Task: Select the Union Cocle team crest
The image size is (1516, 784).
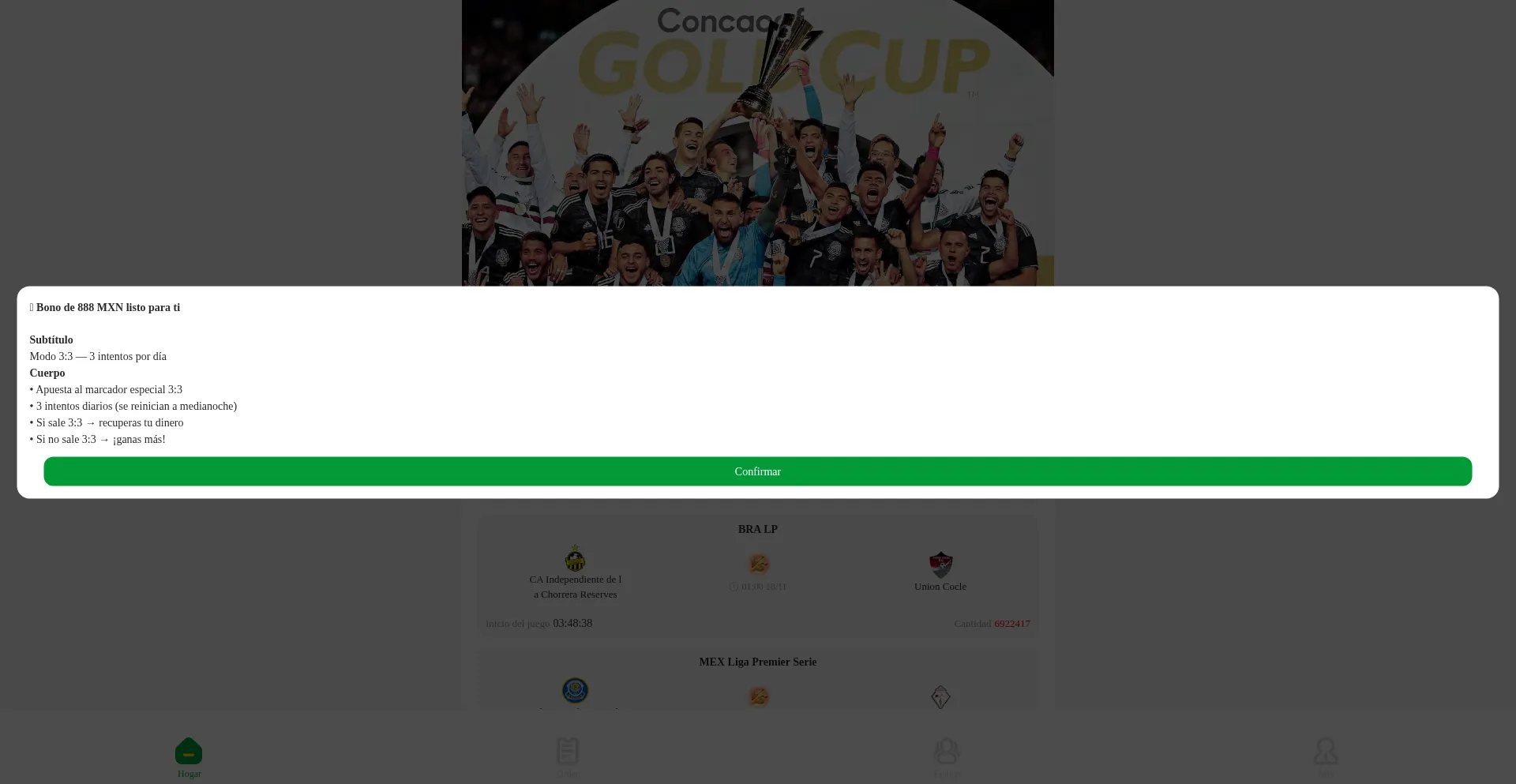Action: click(940, 565)
